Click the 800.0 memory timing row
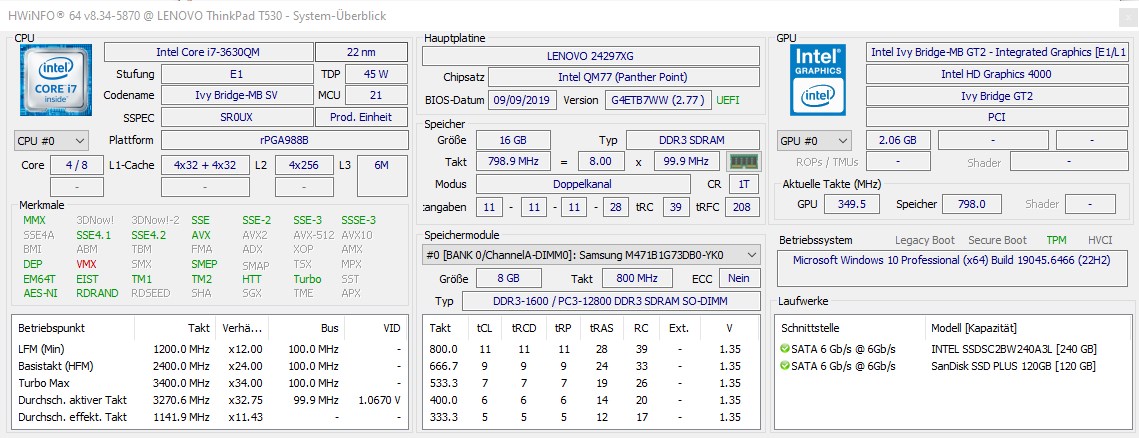Viewport: 1139px width, 438px height. pyautogui.click(x=591, y=349)
